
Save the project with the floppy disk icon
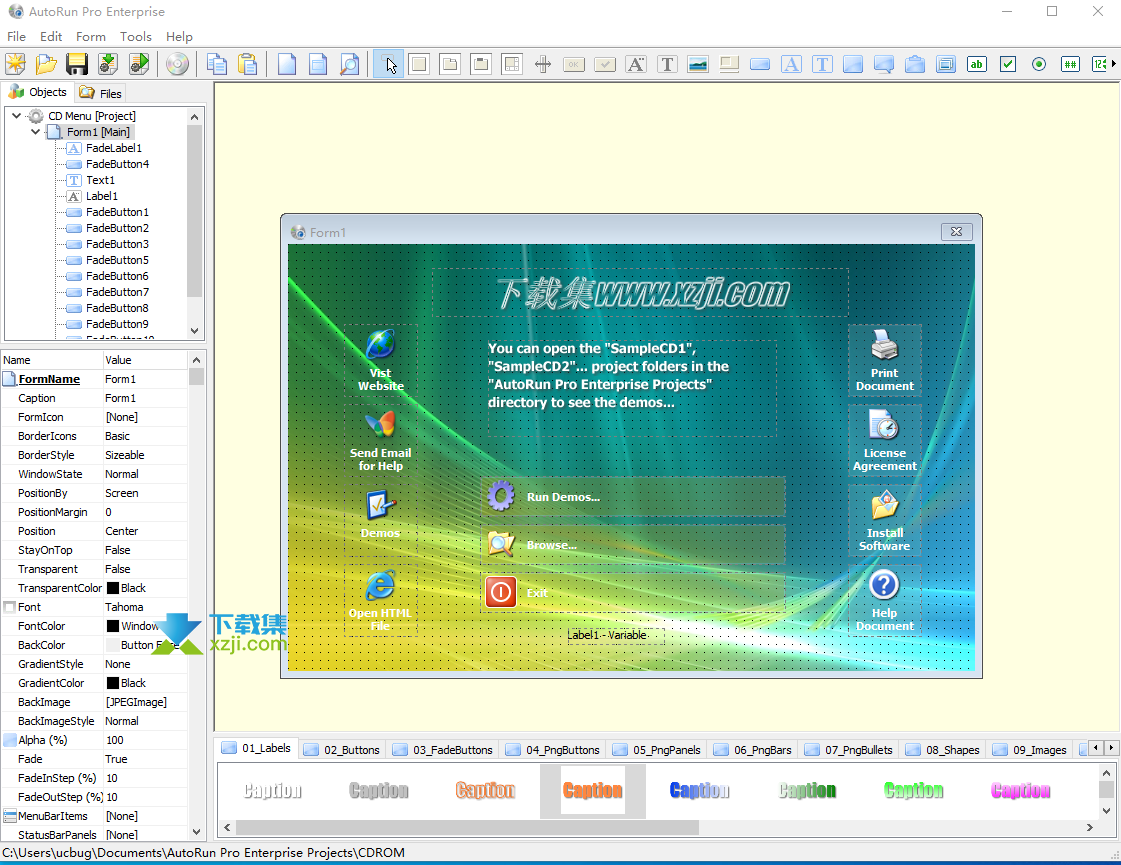click(x=77, y=64)
